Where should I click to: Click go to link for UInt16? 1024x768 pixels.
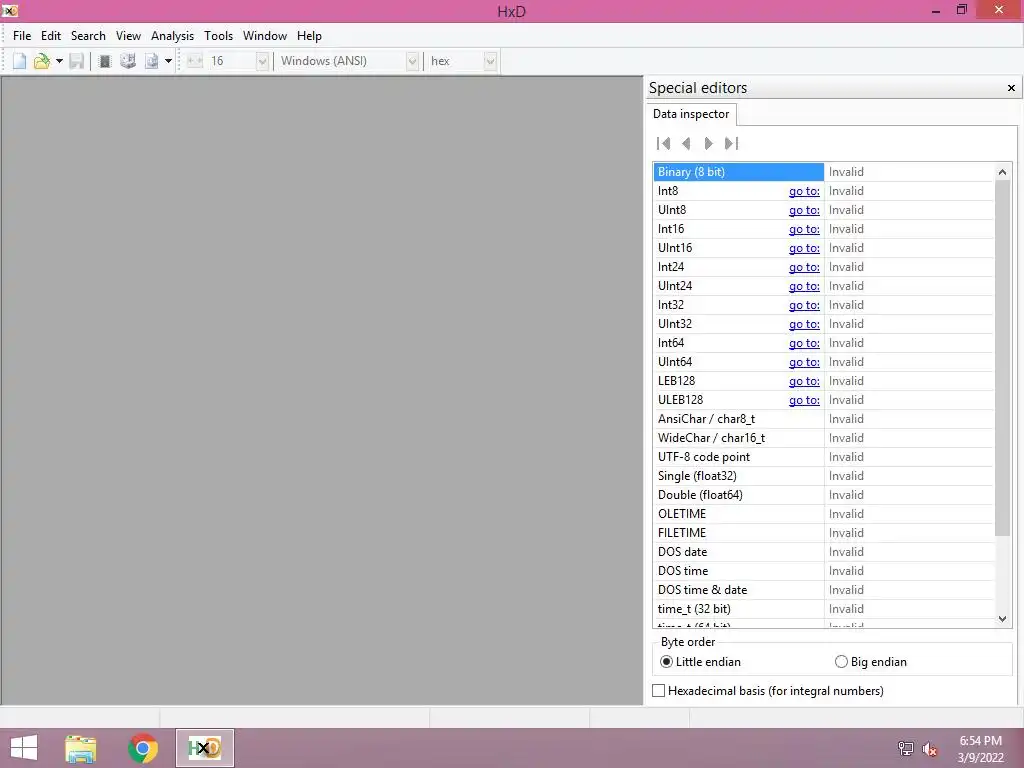coord(804,248)
